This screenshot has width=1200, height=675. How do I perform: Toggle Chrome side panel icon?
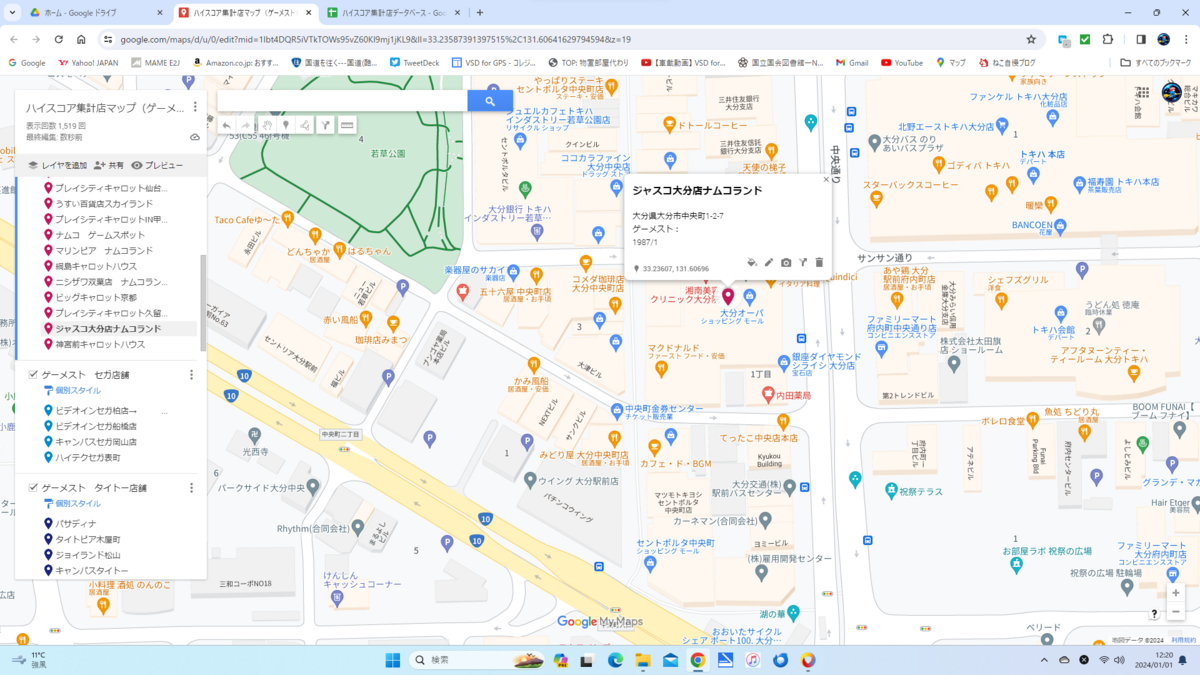(1141, 39)
